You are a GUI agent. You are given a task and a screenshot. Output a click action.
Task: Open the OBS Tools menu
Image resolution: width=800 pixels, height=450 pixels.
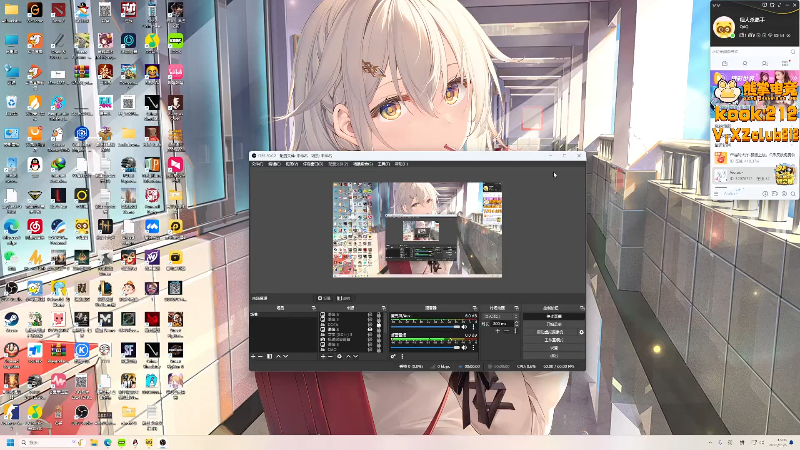coord(384,164)
